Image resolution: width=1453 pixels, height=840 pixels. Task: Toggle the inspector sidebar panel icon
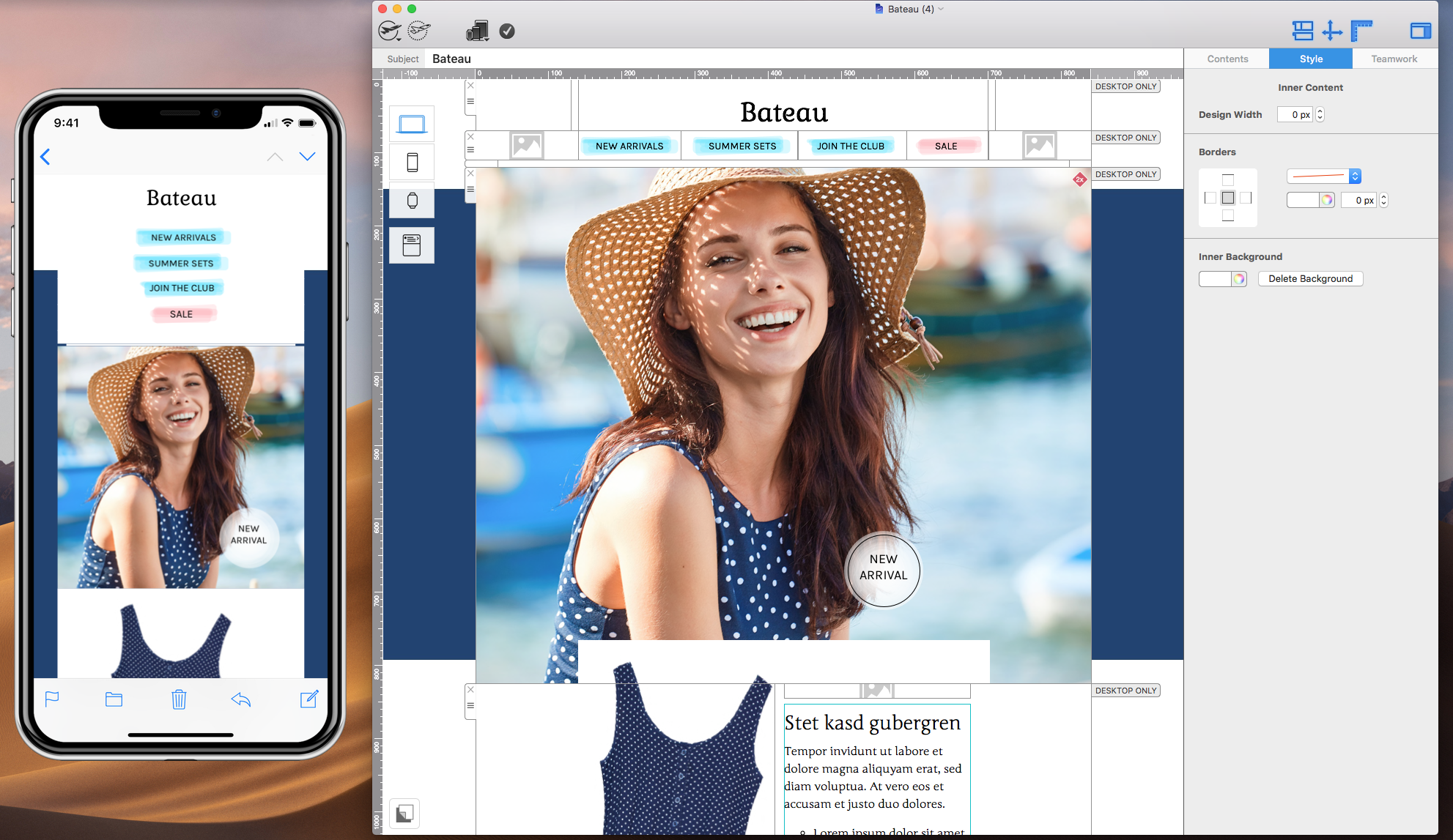1420,31
